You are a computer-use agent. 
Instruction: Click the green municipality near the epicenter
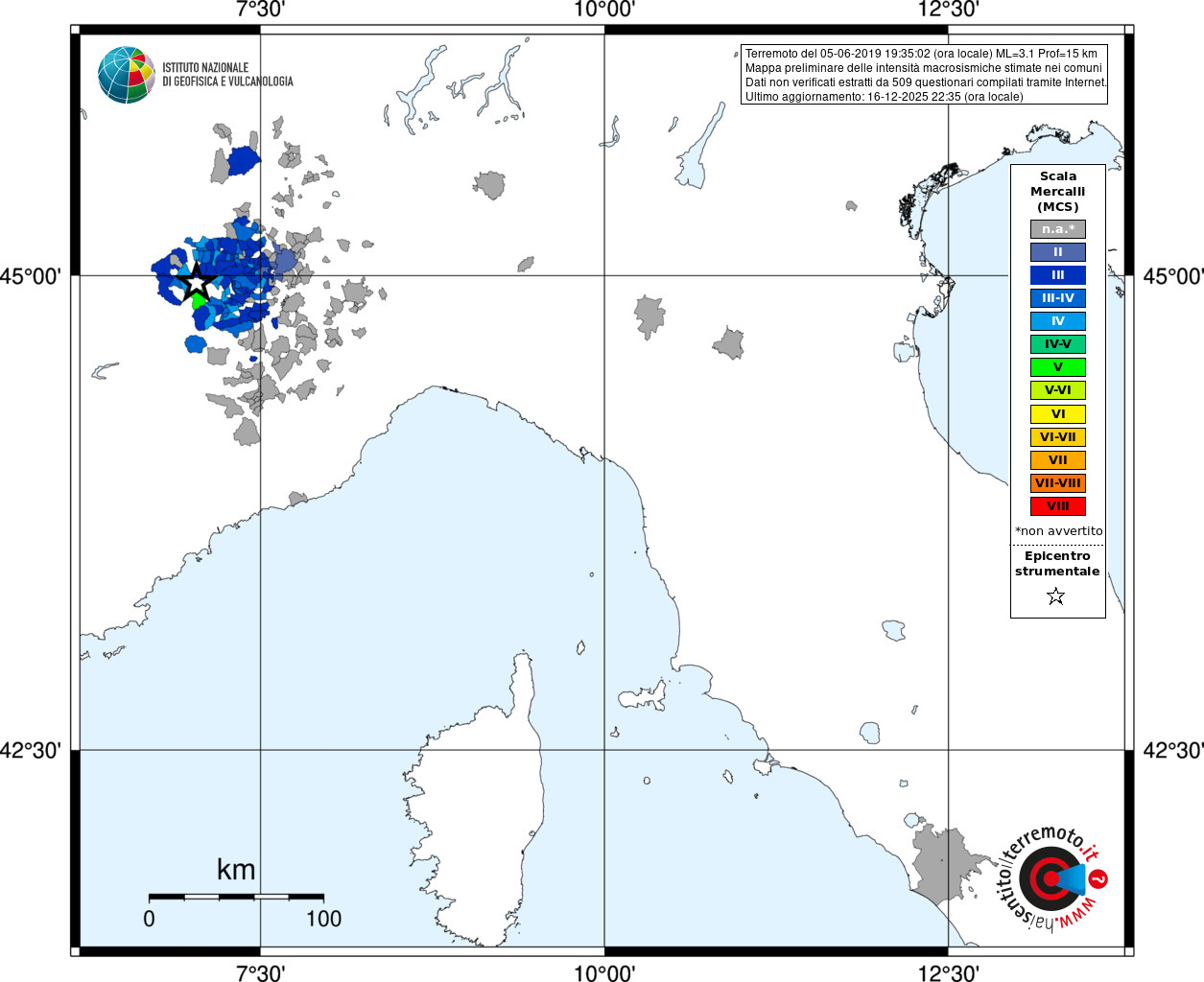point(200,301)
